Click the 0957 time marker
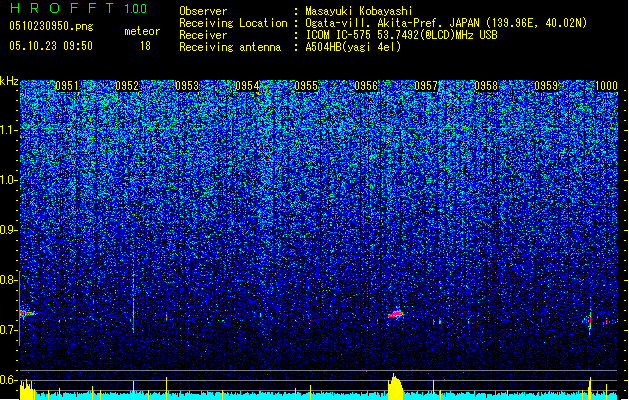Viewport: 629px width, 400px height. pos(426,86)
